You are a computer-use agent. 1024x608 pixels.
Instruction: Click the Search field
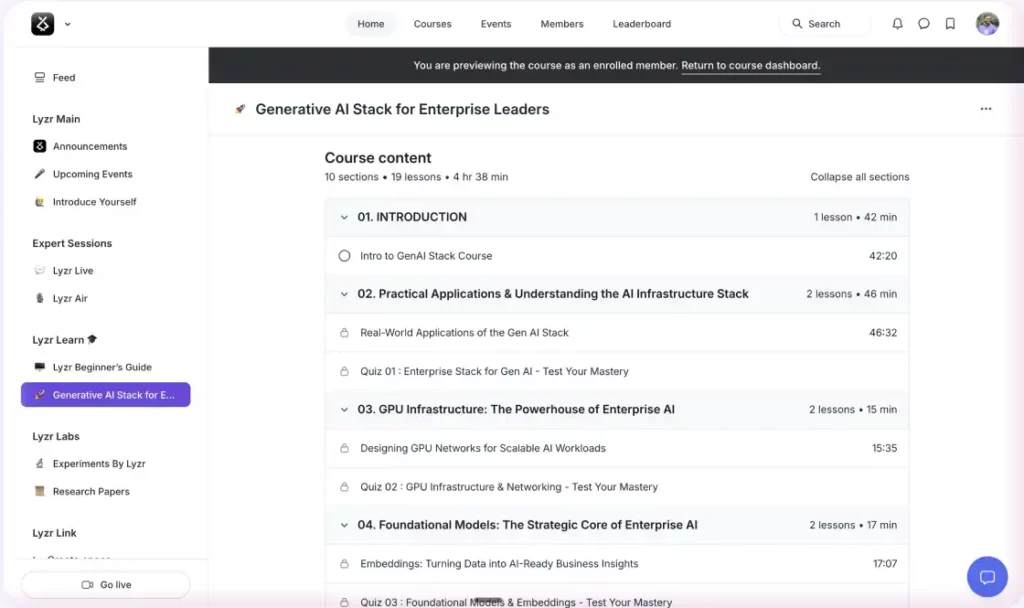(824, 24)
